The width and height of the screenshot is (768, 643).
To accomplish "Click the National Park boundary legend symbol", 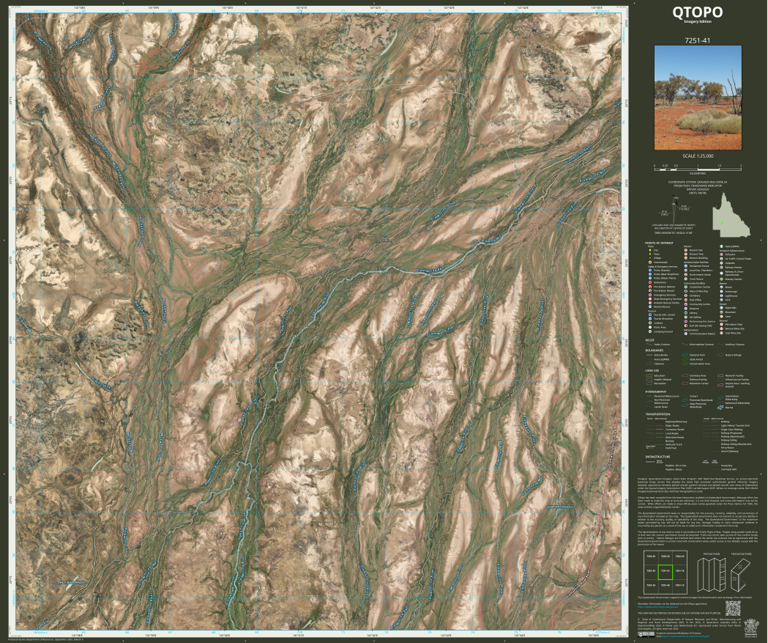I will (x=685, y=355).
